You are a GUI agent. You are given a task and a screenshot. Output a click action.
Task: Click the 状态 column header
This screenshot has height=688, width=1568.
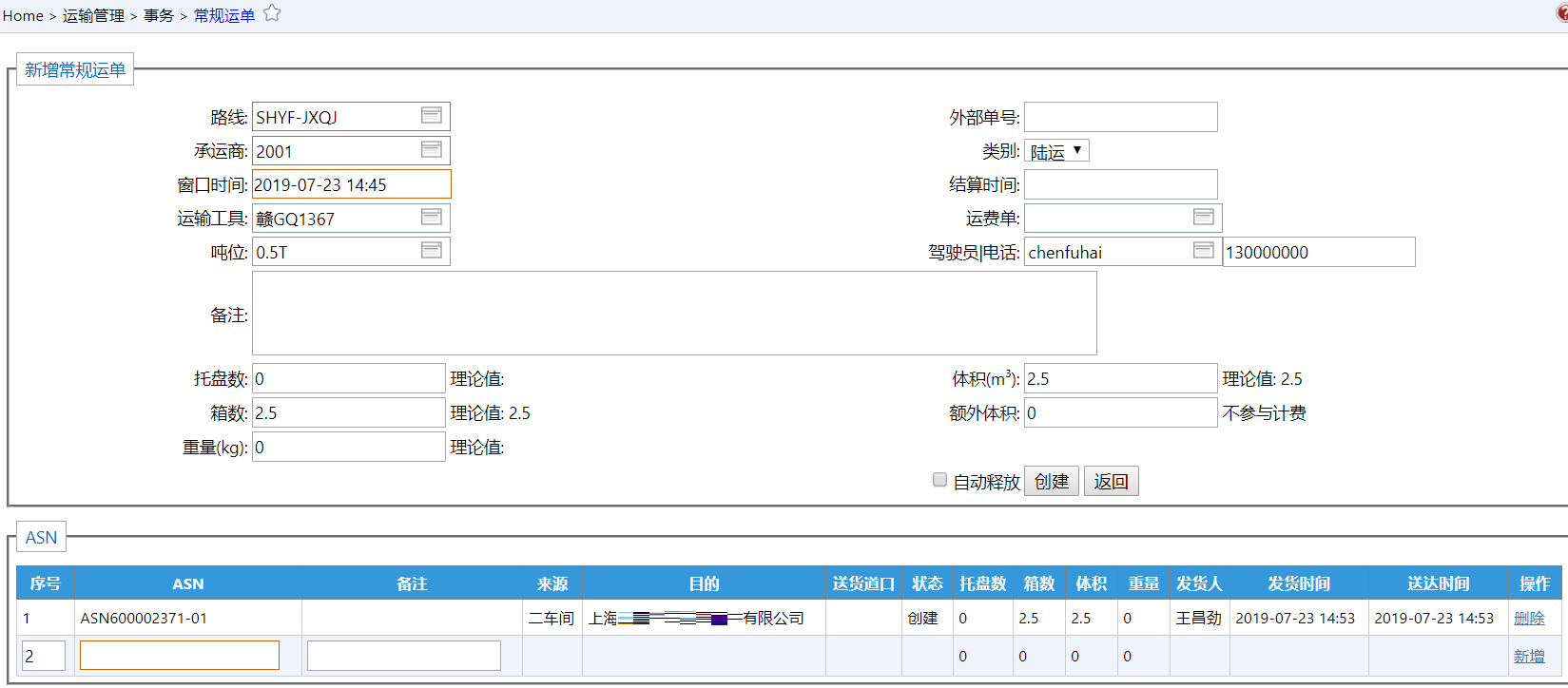tap(927, 583)
